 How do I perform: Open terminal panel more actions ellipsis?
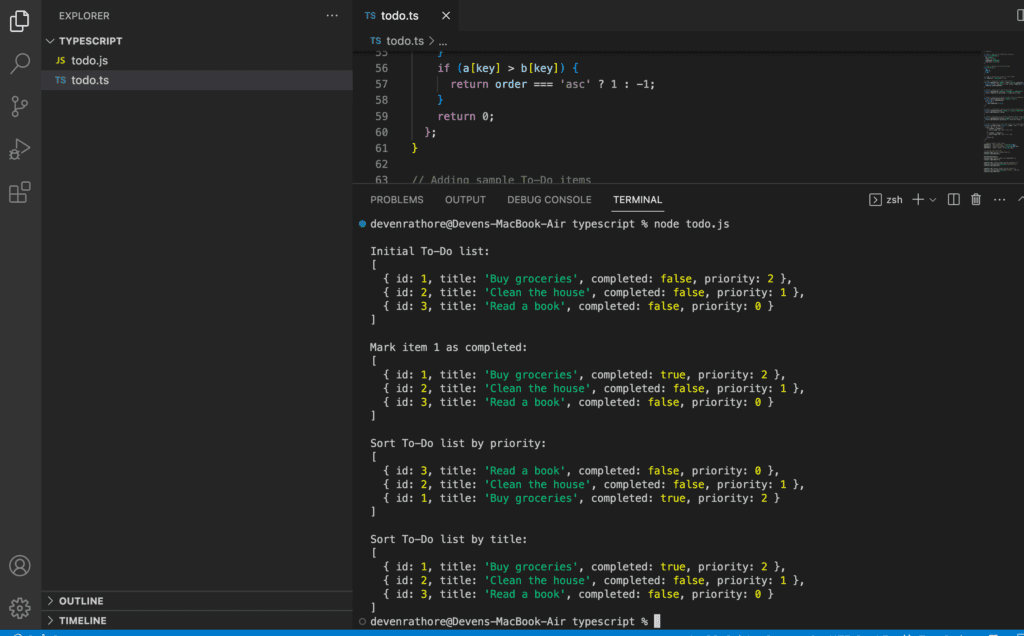[999, 200]
